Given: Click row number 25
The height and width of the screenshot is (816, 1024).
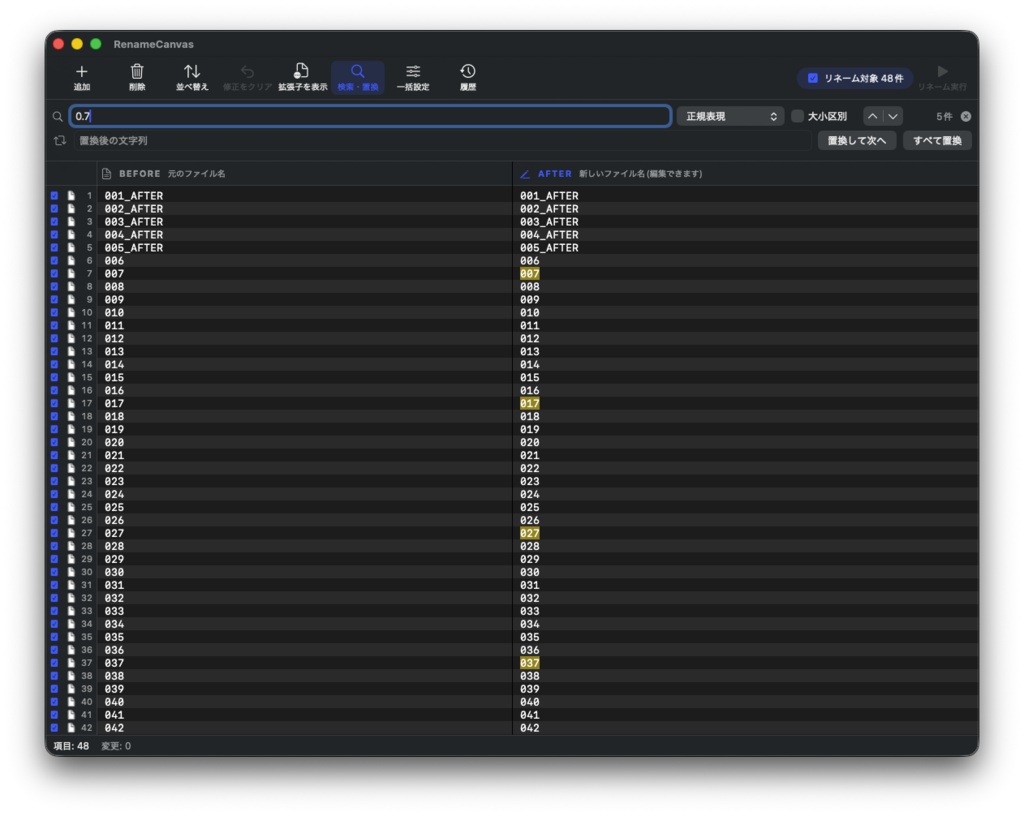Looking at the screenshot, I should pos(87,507).
